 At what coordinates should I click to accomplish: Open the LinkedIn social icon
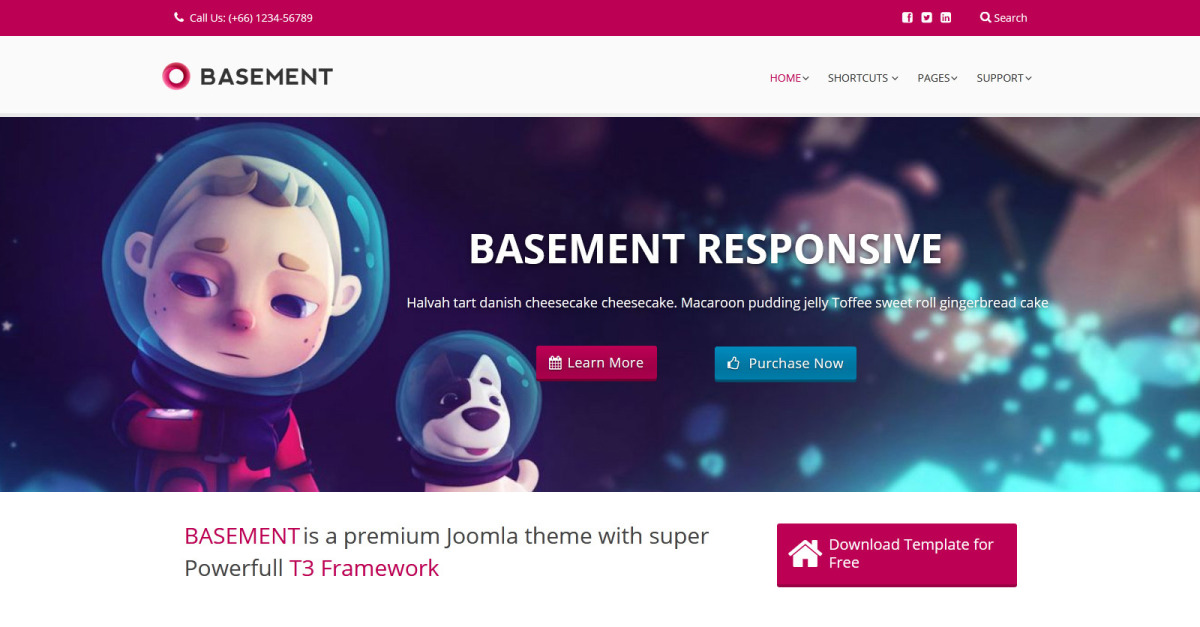946,17
